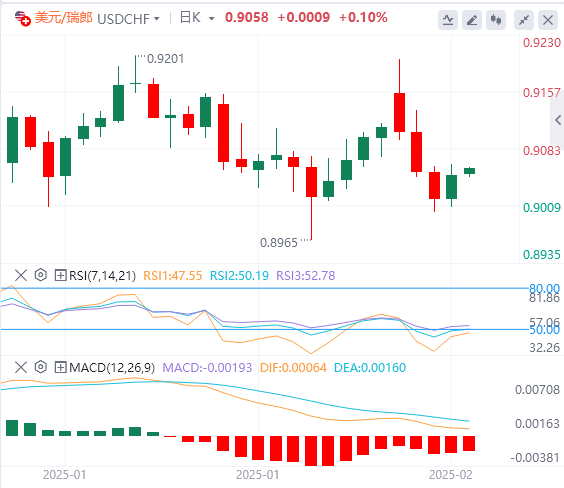Click the DEA:0.00160 value
Image resolution: width=564 pixels, height=488 pixels.
pos(370,368)
